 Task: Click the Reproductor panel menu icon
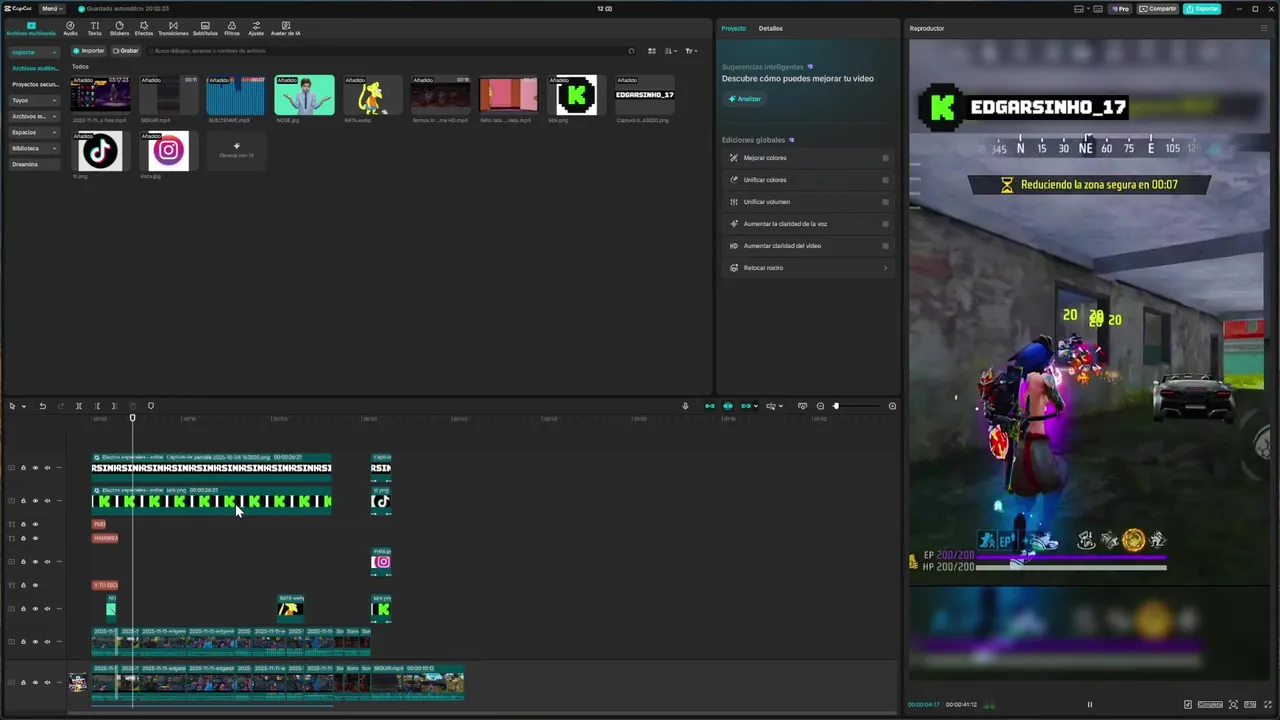1263,28
